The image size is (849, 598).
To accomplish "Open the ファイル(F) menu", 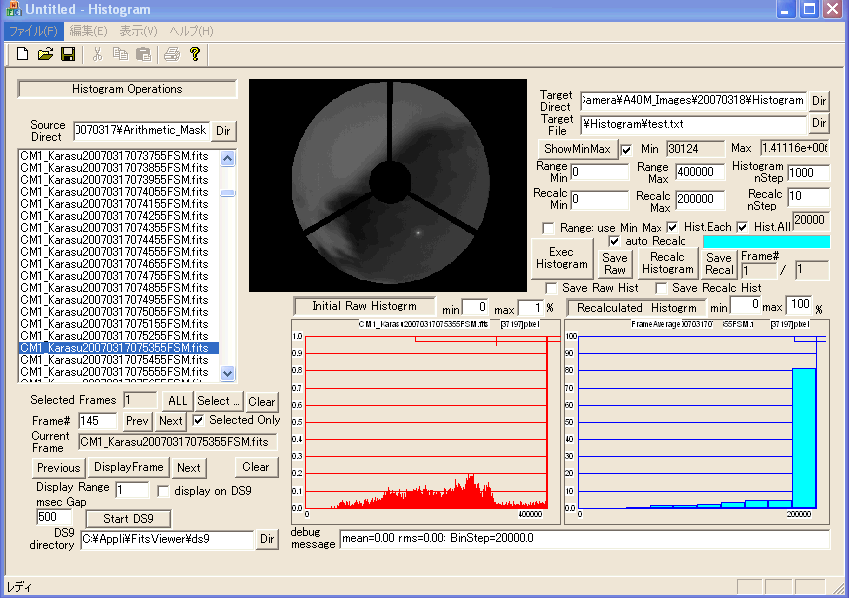I will pyautogui.click(x=33, y=31).
